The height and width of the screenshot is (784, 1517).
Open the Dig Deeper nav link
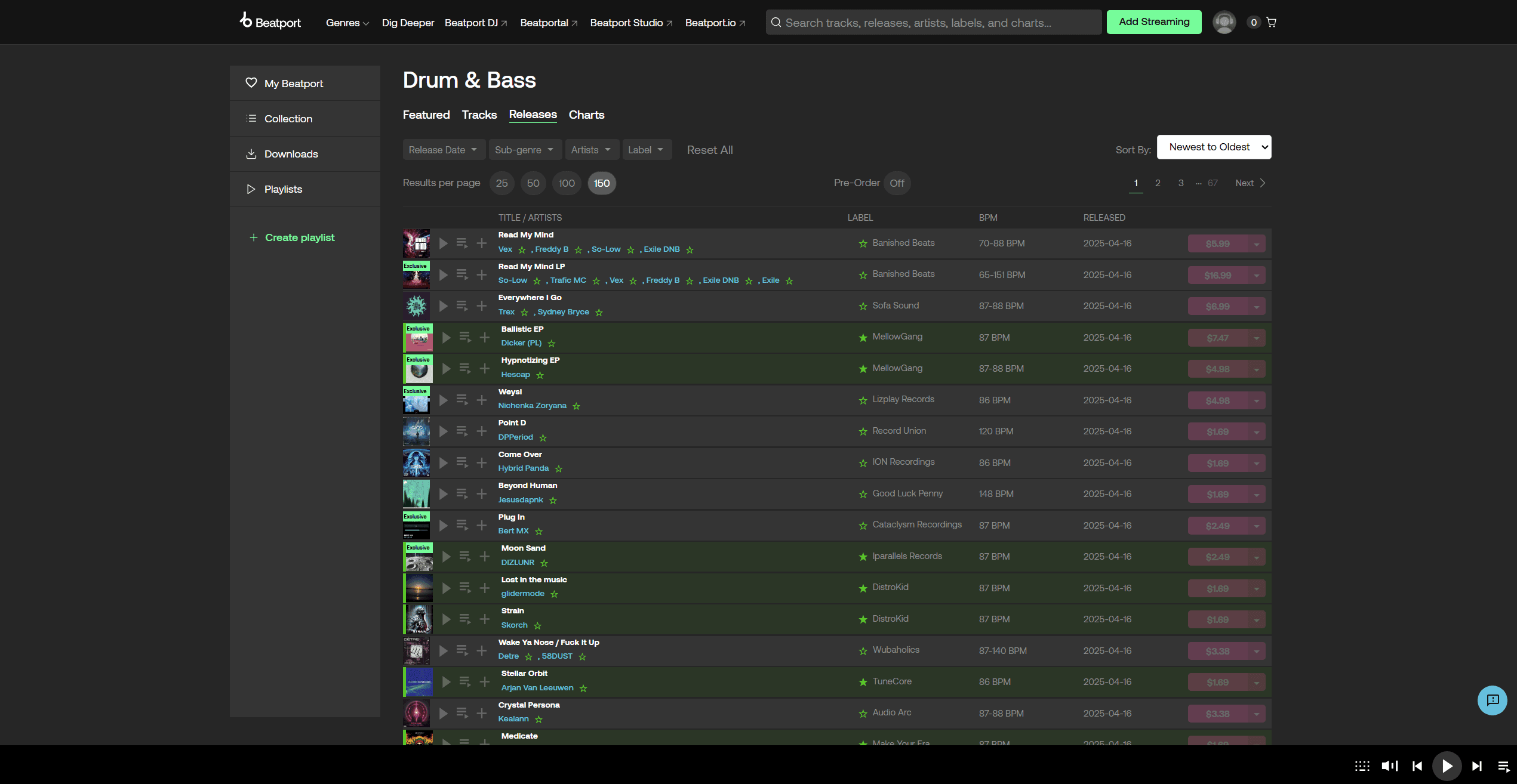click(408, 23)
